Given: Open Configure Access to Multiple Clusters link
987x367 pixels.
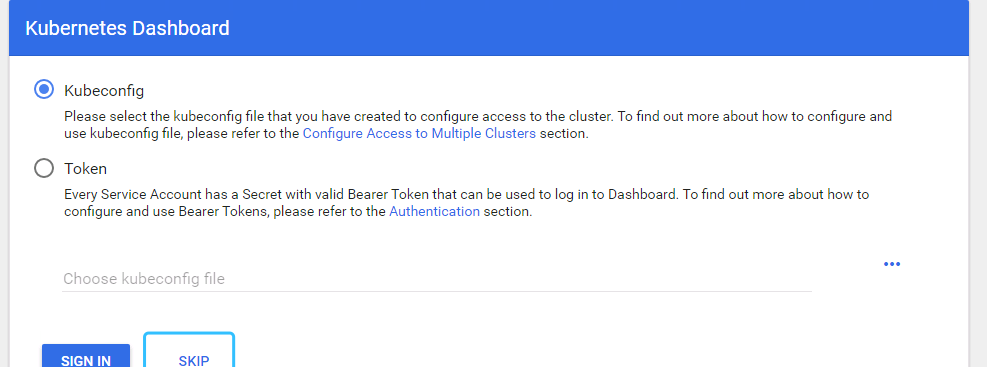Looking at the screenshot, I should (x=419, y=133).
